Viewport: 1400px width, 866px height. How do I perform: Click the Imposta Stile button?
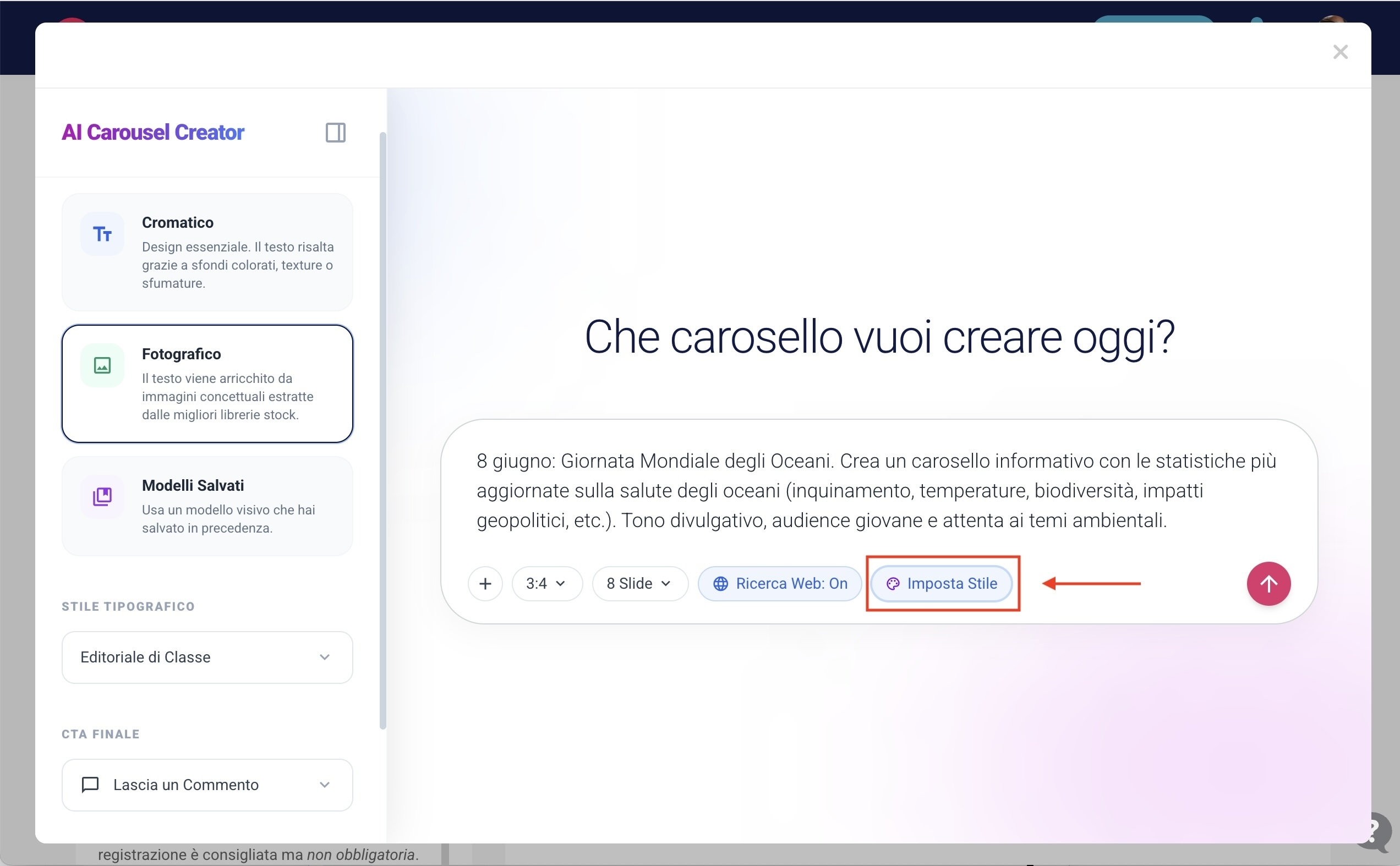(941, 584)
